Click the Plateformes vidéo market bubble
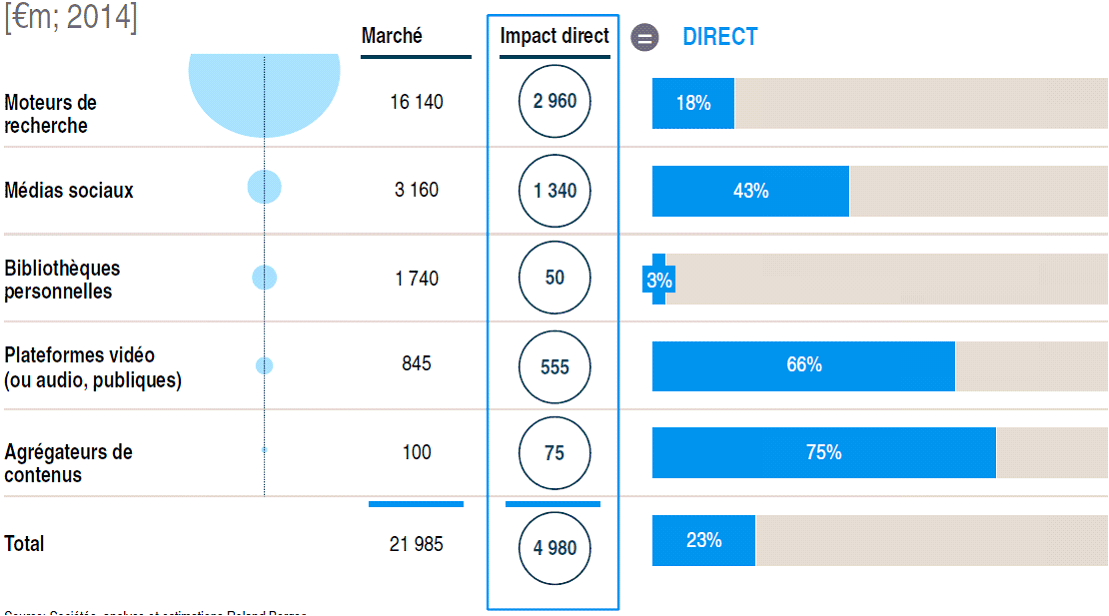This screenshot has width=1109, height=616. pyautogui.click(x=264, y=366)
